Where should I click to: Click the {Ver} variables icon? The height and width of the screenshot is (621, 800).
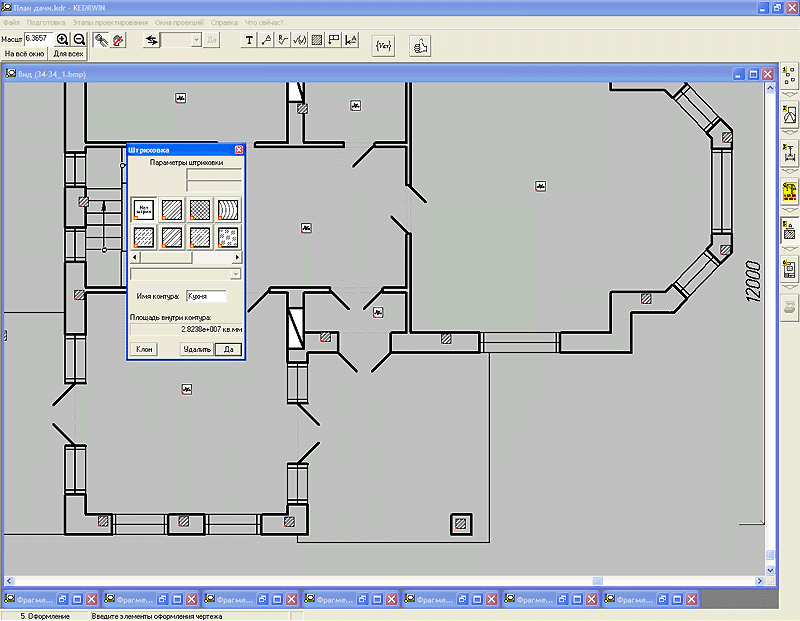click(382, 46)
